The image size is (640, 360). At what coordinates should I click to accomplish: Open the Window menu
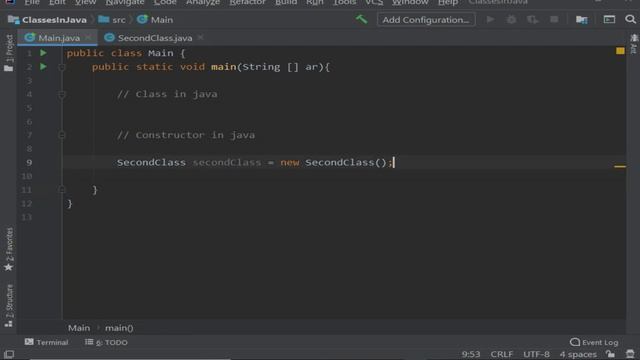pyautogui.click(x=410, y=2)
